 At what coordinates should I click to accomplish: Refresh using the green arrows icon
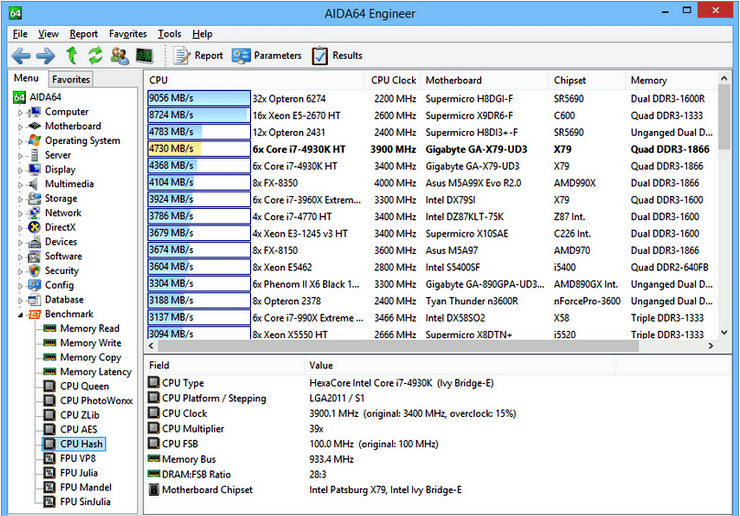[95, 55]
